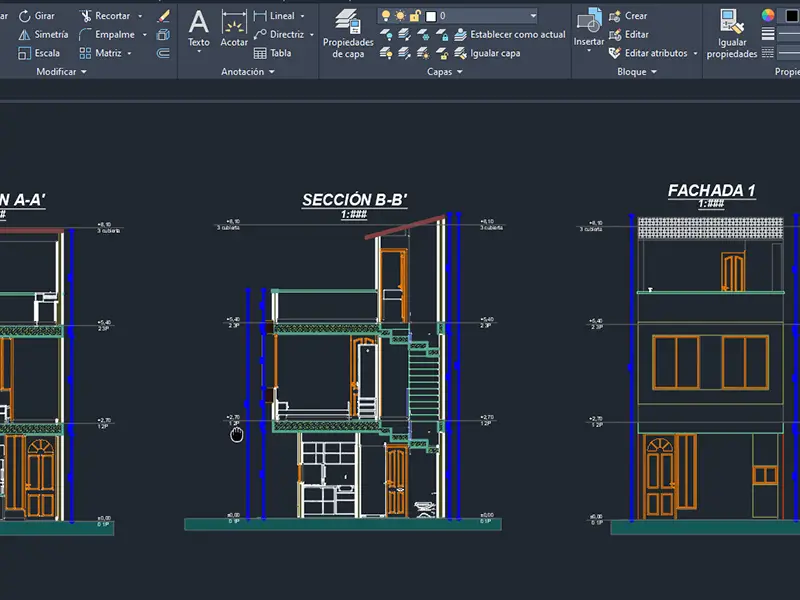The image size is (800, 600).
Task: Toggle layer on/off lightbulb in layer box
Action: (x=386, y=16)
